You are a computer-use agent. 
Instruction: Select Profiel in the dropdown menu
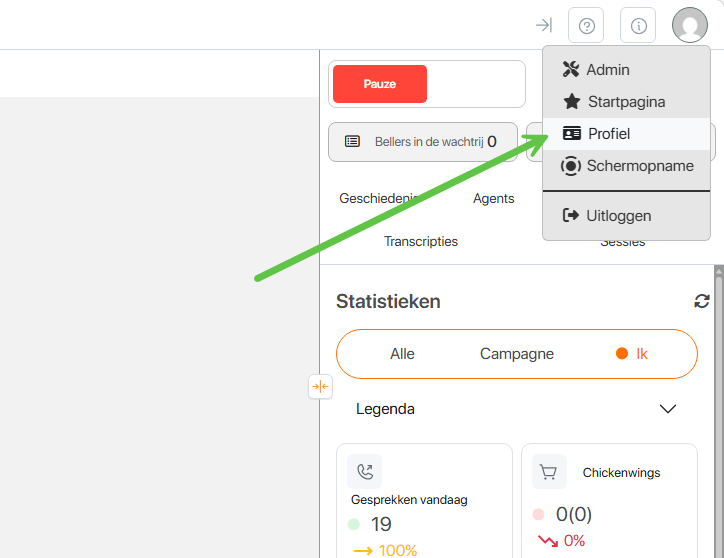pyautogui.click(x=609, y=134)
